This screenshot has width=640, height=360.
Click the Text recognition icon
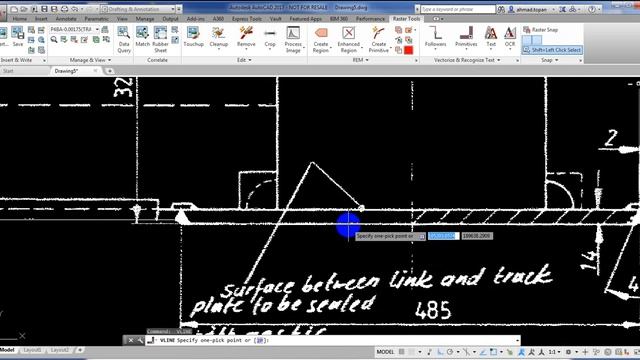491,33
